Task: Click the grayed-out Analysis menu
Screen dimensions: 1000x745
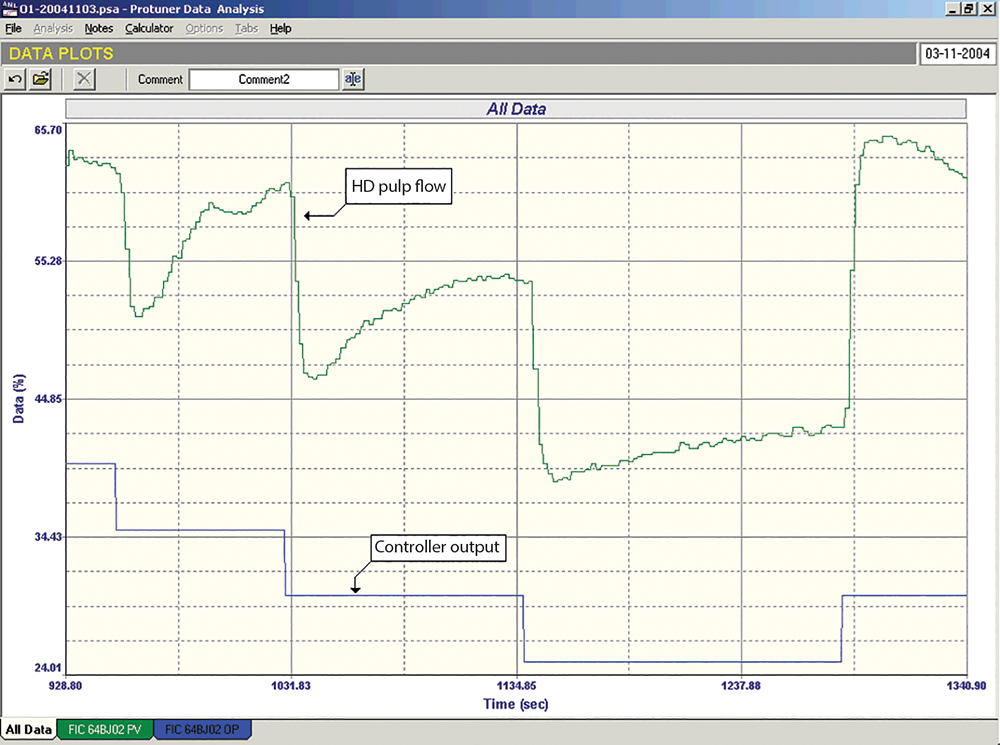Action: coord(53,28)
